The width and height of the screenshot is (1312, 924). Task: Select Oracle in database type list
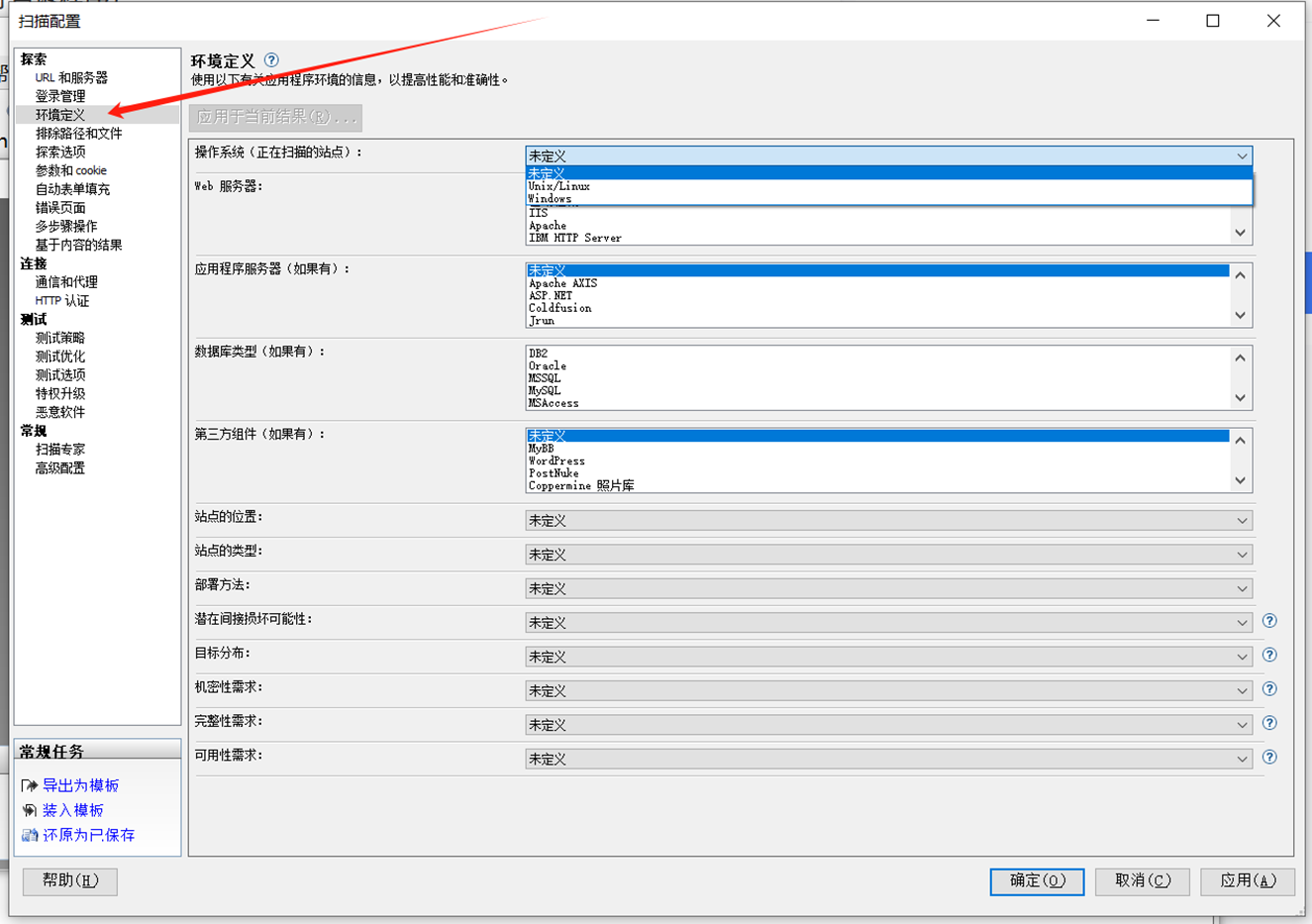[x=878, y=365]
